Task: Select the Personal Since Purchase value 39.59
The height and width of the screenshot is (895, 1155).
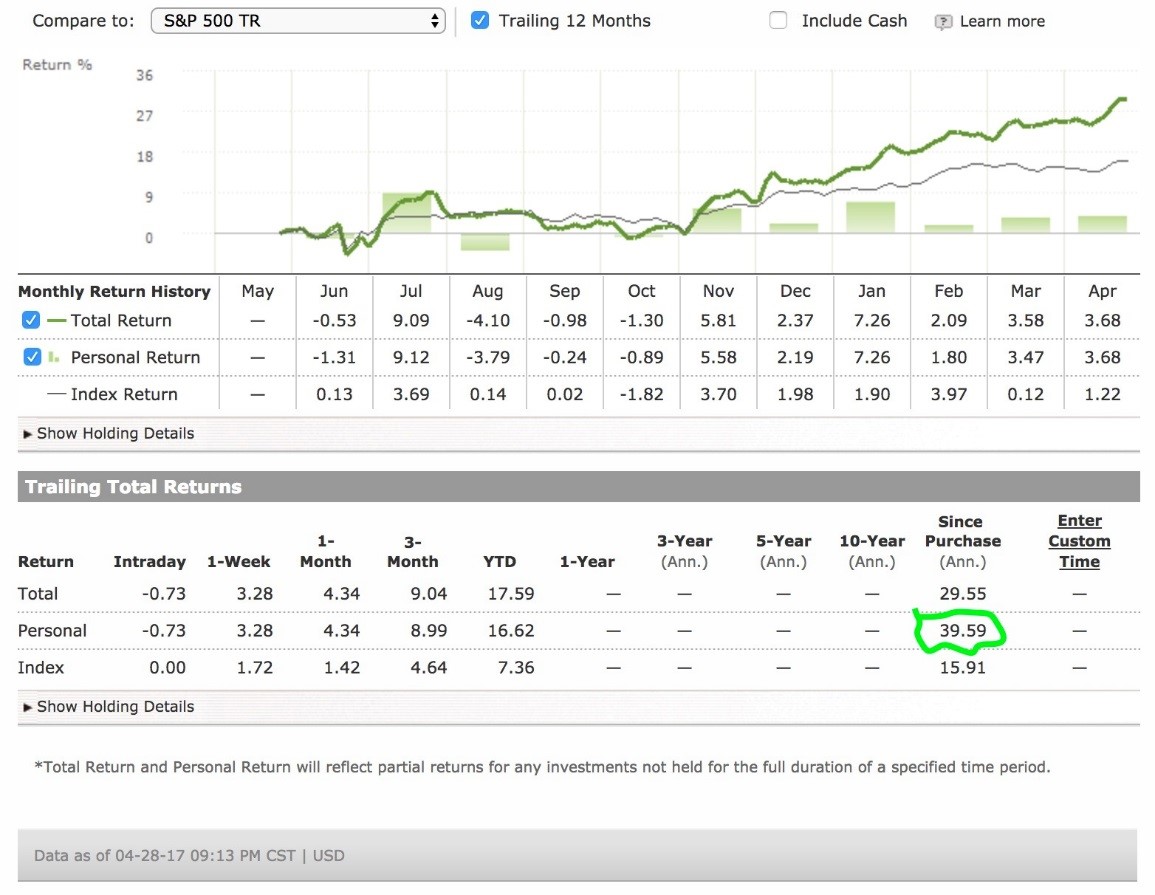Action: click(x=963, y=631)
